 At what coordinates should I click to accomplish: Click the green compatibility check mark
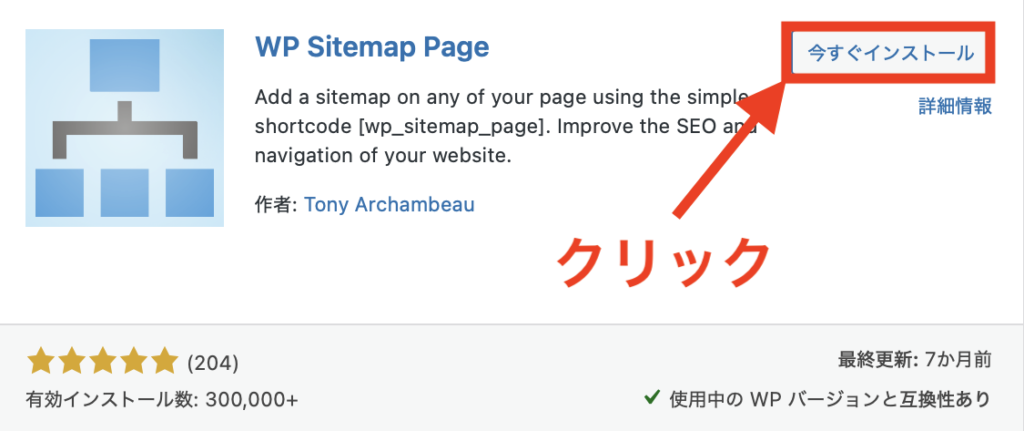650,399
